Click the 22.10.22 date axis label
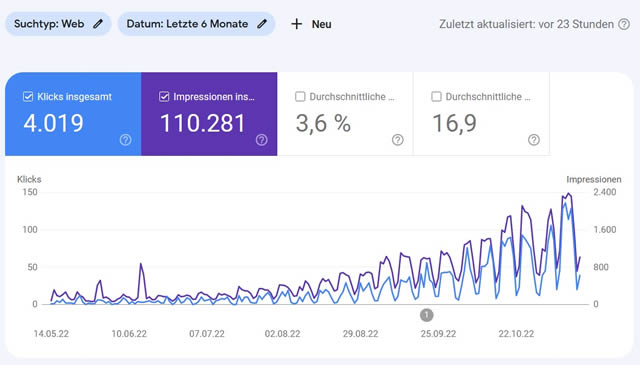This screenshot has width=640, height=365. (x=516, y=334)
